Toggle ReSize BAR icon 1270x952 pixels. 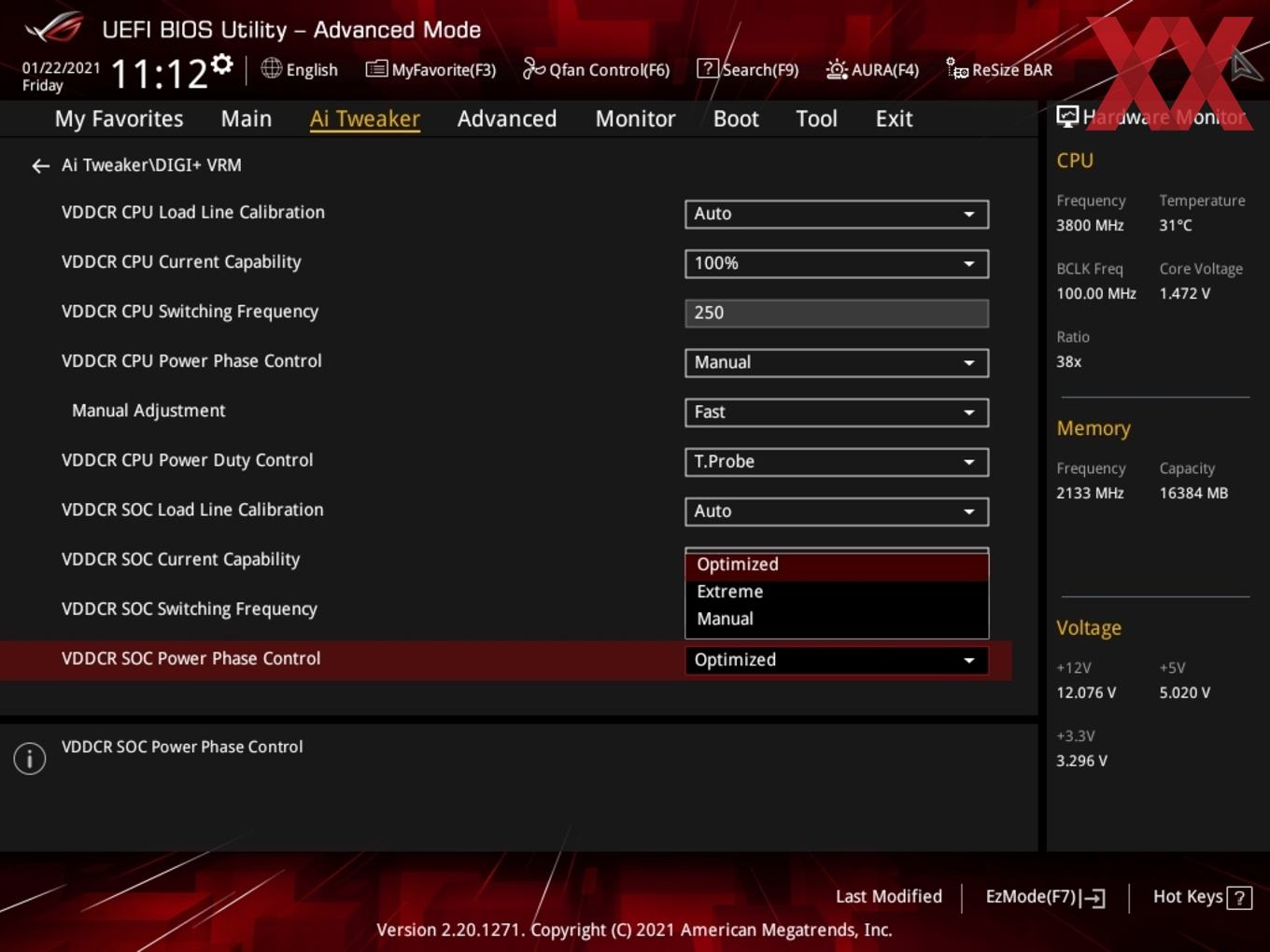click(x=957, y=69)
